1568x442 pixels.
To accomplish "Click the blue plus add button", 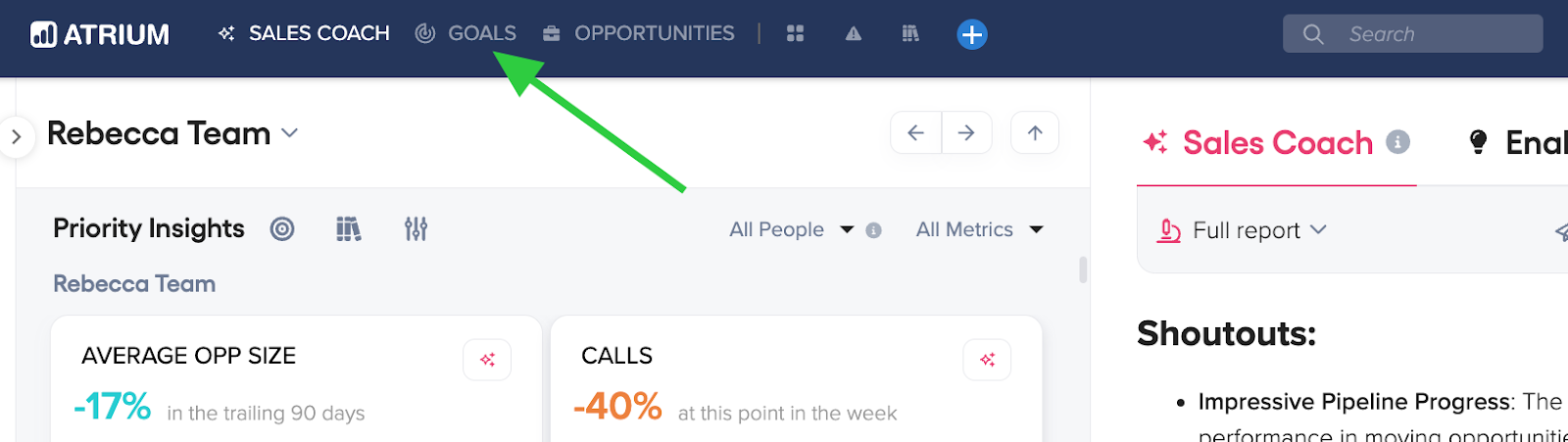I will [x=971, y=34].
